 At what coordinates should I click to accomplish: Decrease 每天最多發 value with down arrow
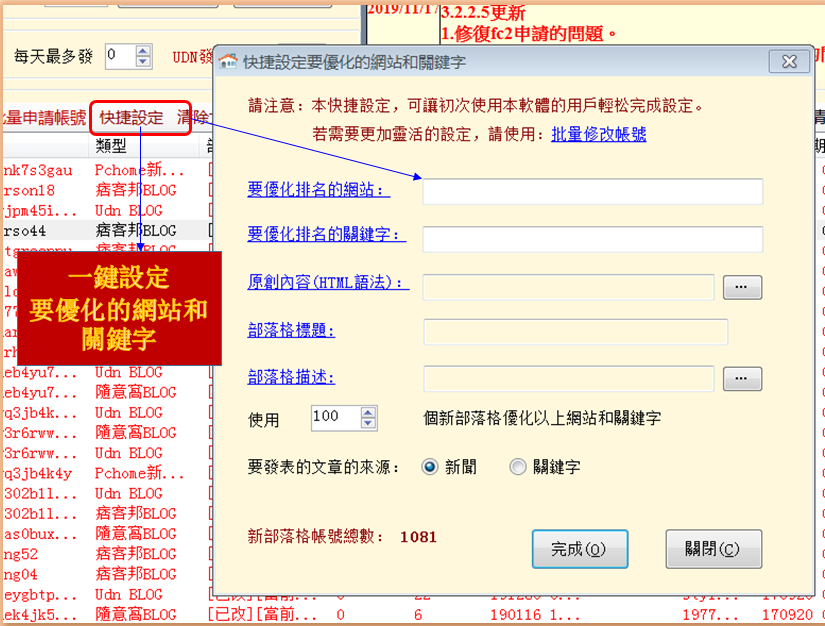click(143, 61)
